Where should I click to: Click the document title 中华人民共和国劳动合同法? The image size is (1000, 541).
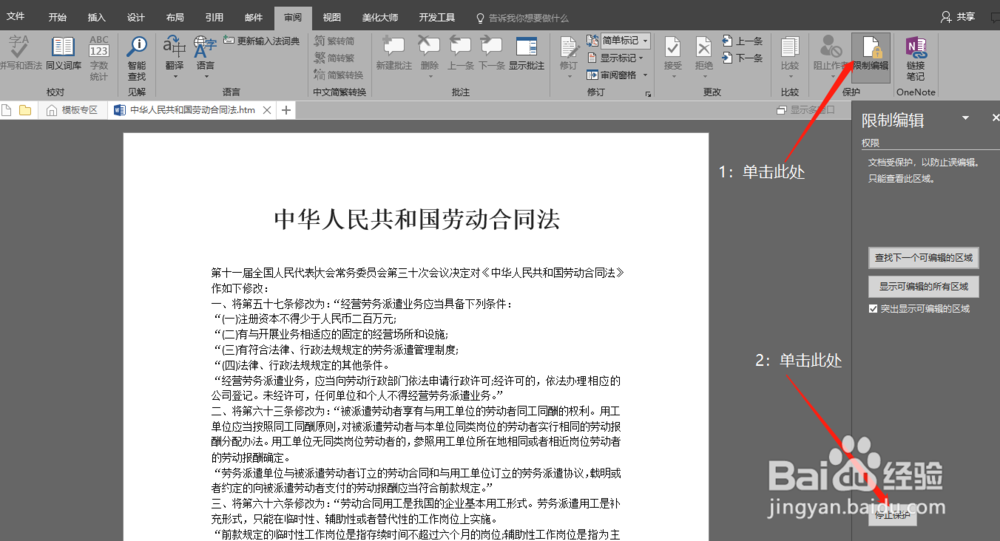pos(416,219)
